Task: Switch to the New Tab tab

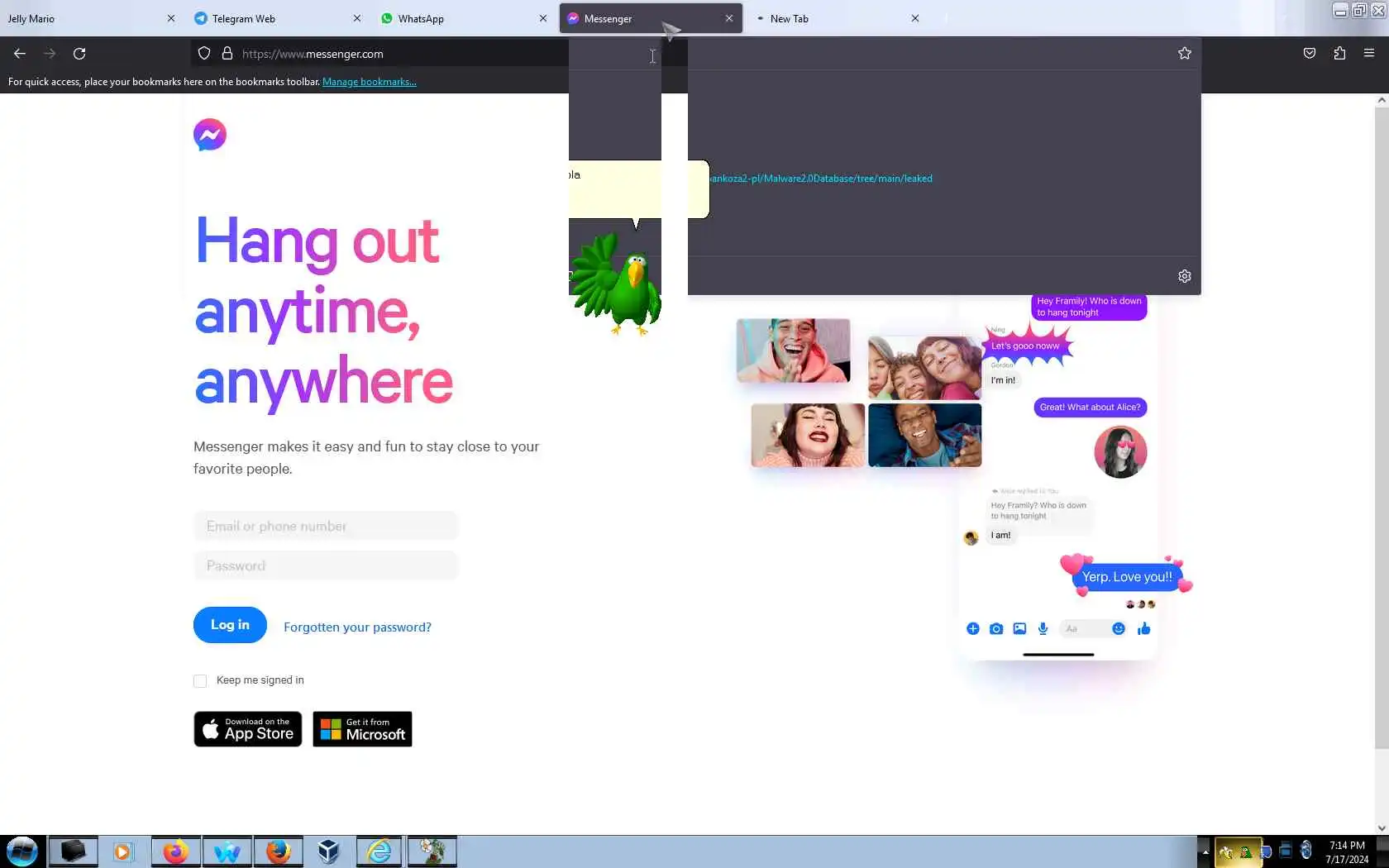Action: 835,18
